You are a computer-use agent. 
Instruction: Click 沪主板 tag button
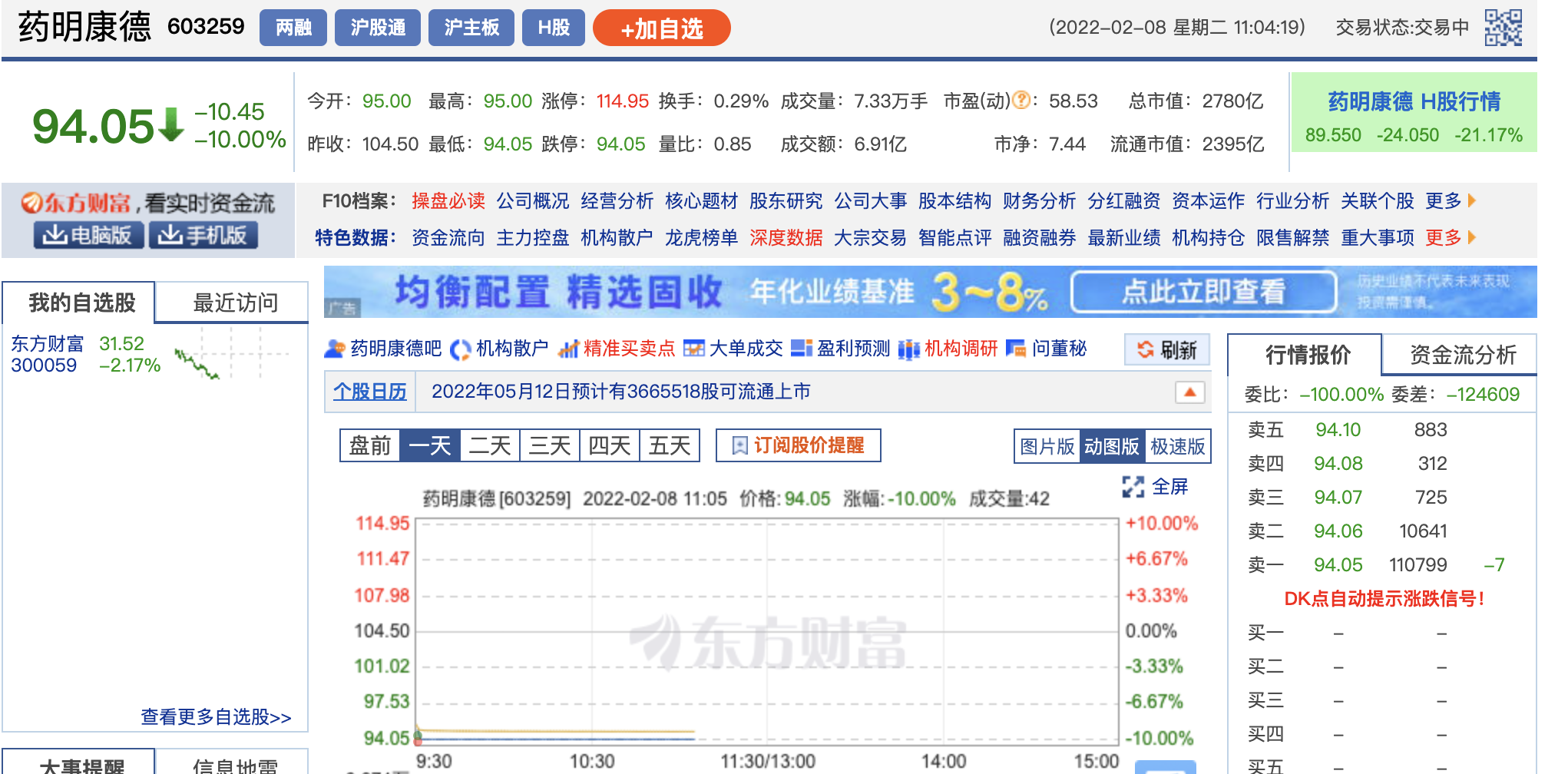[471, 28]
